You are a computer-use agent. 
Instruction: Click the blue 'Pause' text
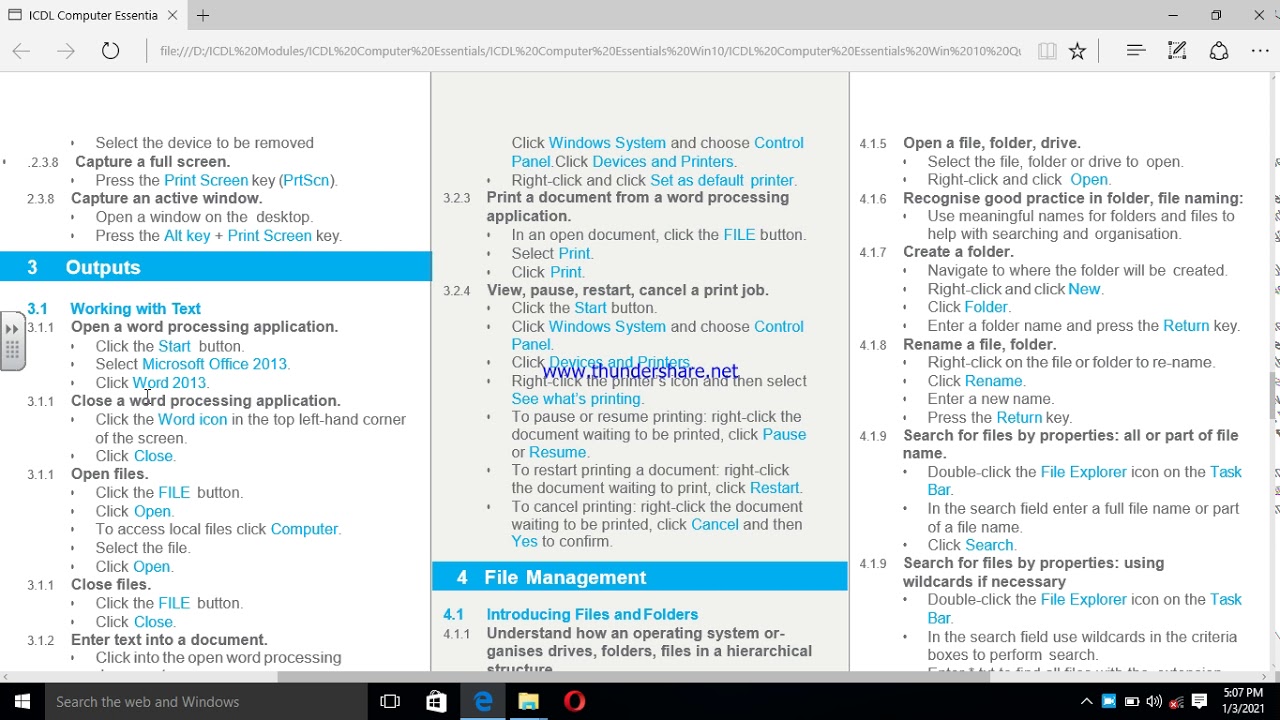click(x=784, y=434)
